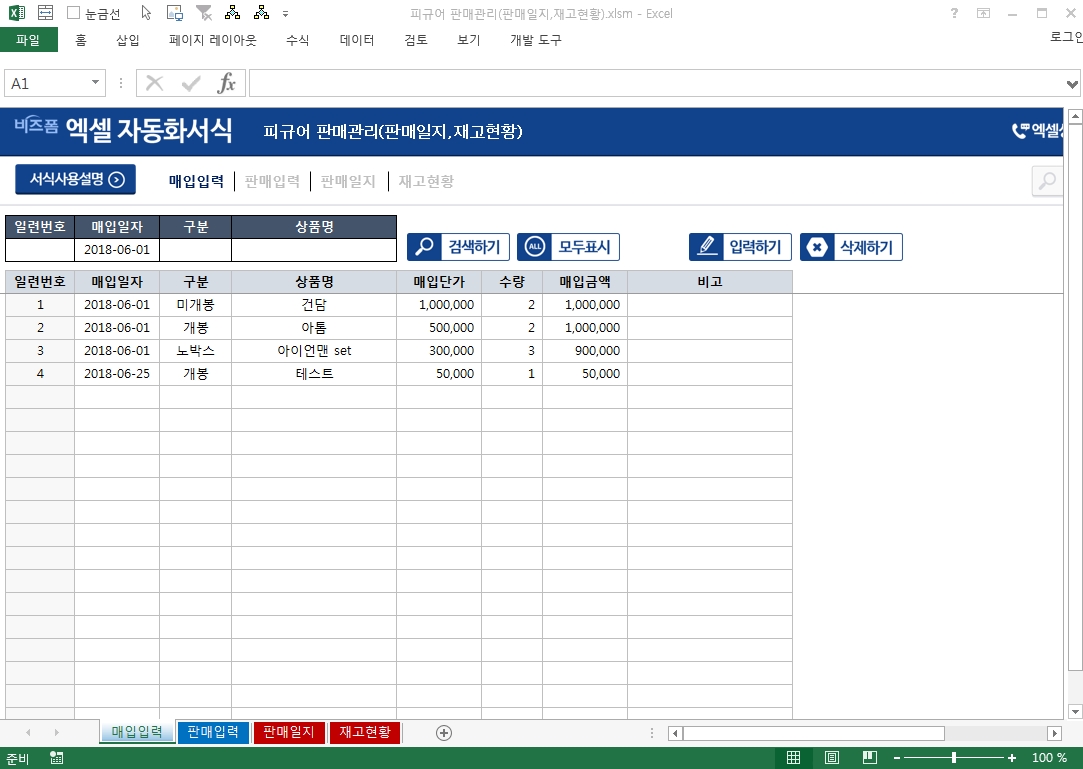Switch to Page Layout view in status bar
Screen dimensions: 1083x769
[832, 758]
